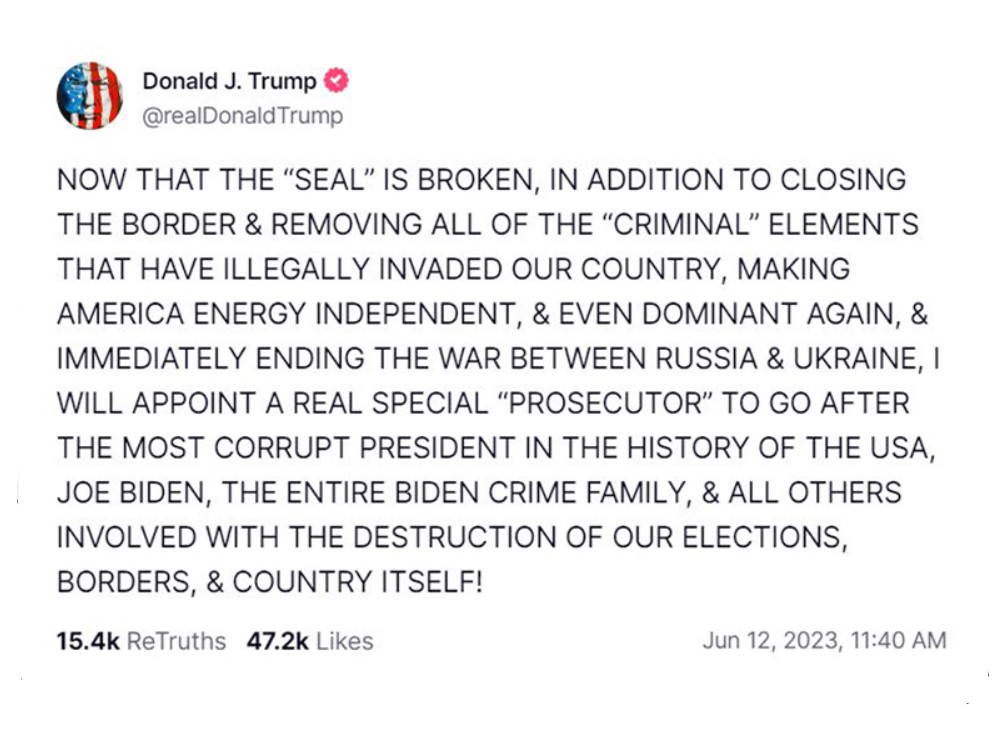Click the Likes label
This screenshot has height=738, width=1005.
[x=345, y=641]
